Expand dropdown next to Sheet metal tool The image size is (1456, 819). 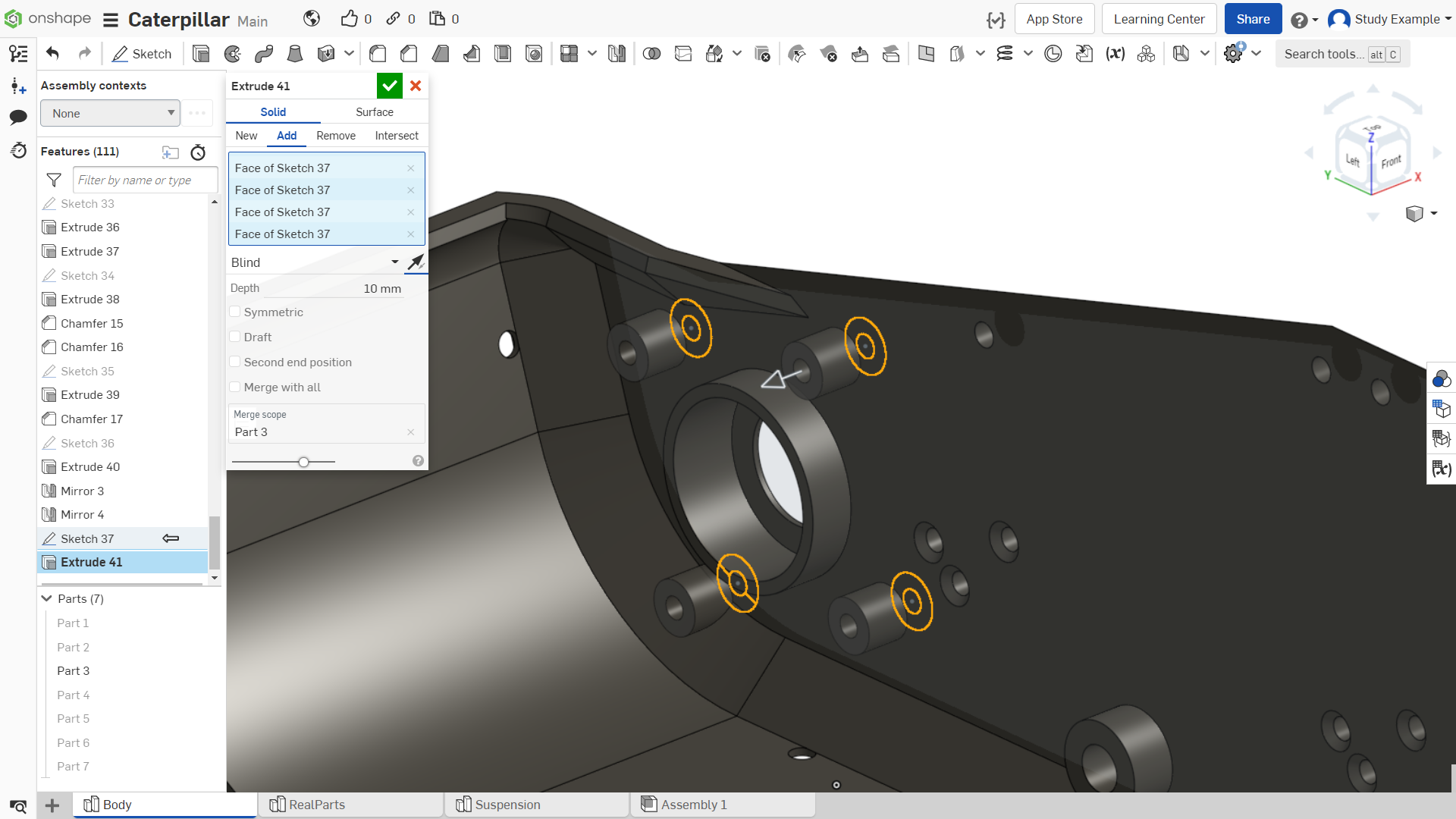coord(1204,54)
